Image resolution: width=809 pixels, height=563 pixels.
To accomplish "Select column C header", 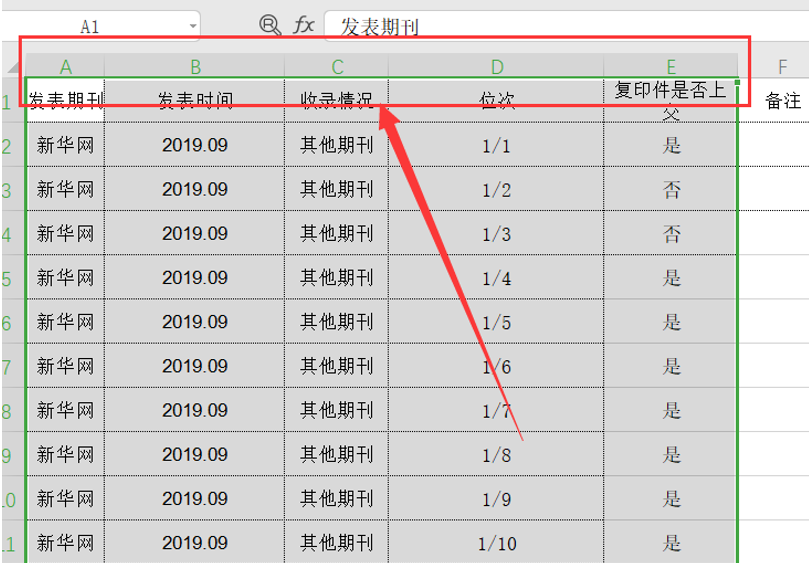I will [x=336, y=67].
